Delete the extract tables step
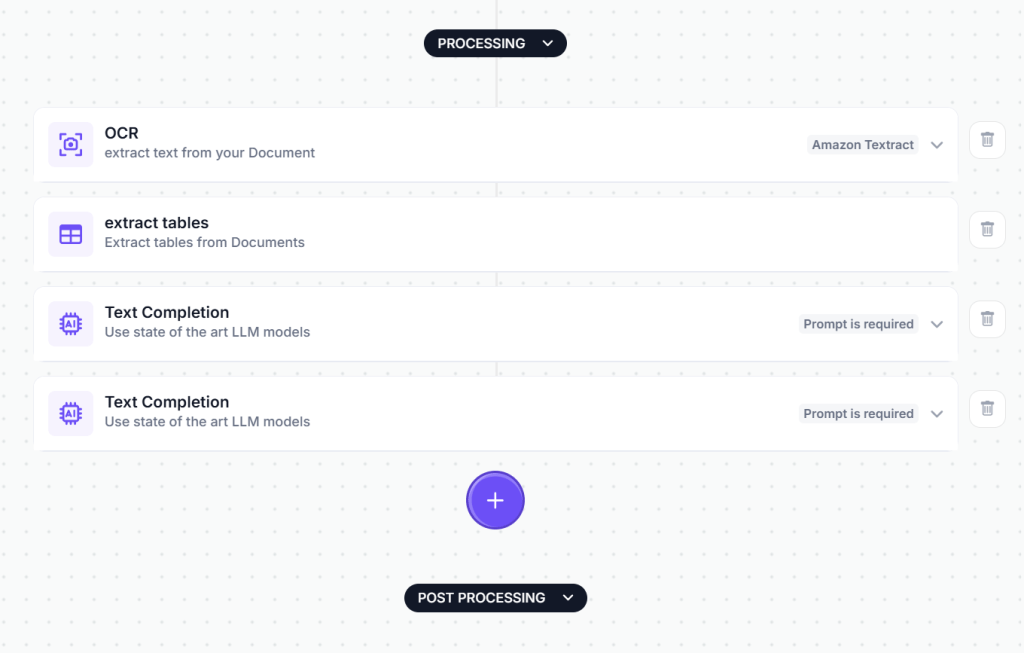The image size is (1024, 653). [x=987, y=230]
